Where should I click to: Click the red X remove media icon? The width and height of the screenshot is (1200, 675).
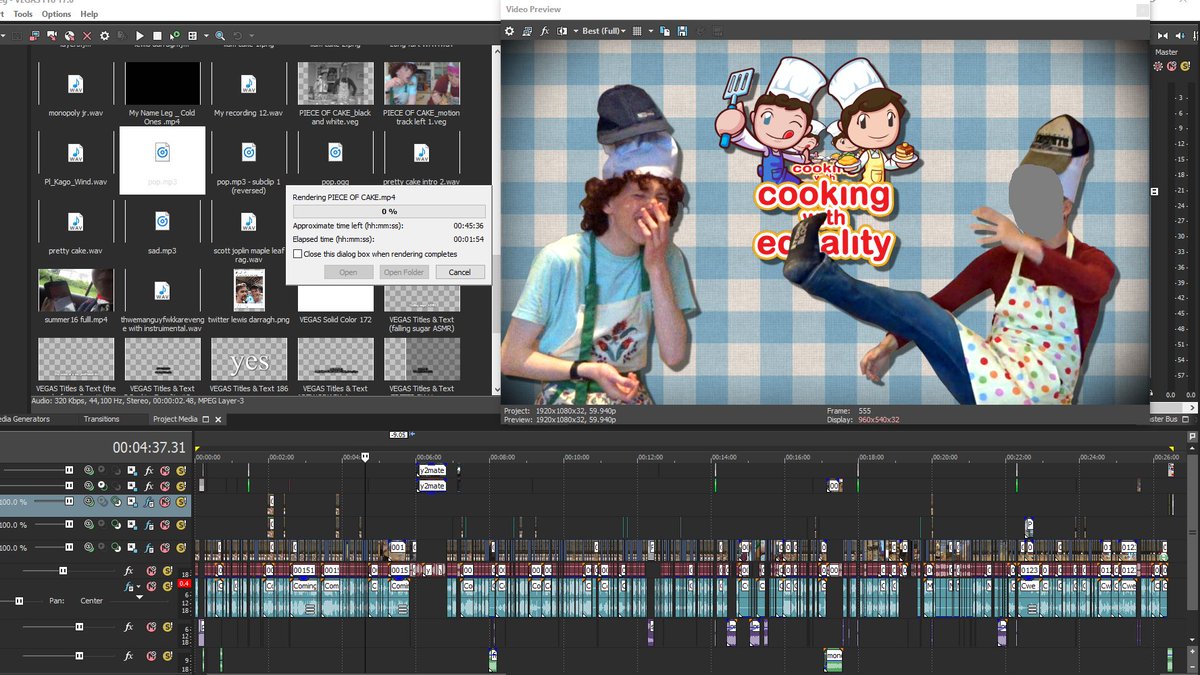[87, 35]
